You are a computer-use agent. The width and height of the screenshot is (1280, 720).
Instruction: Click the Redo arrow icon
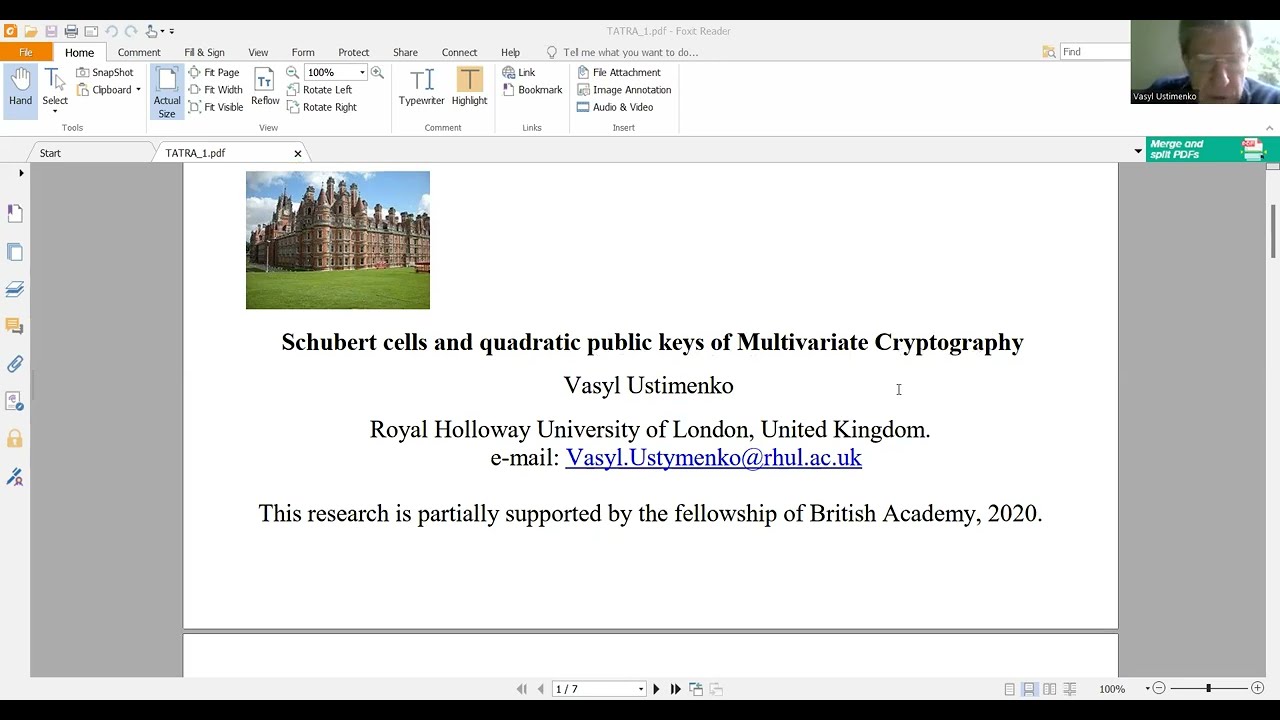point(131,31)
